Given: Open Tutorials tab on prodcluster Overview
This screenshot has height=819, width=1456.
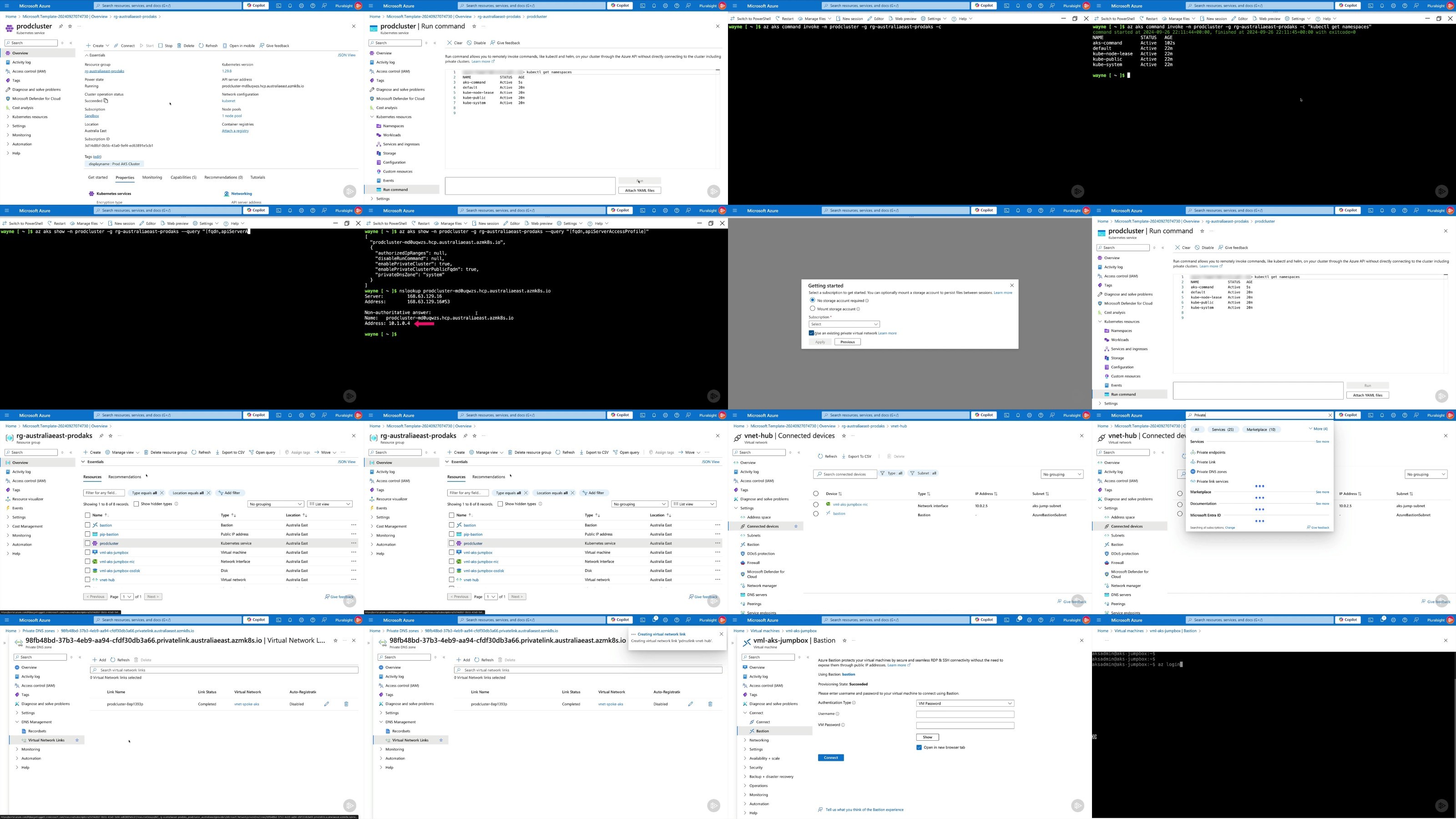Looking at the screenshot, I should click(x=258, y=177).
